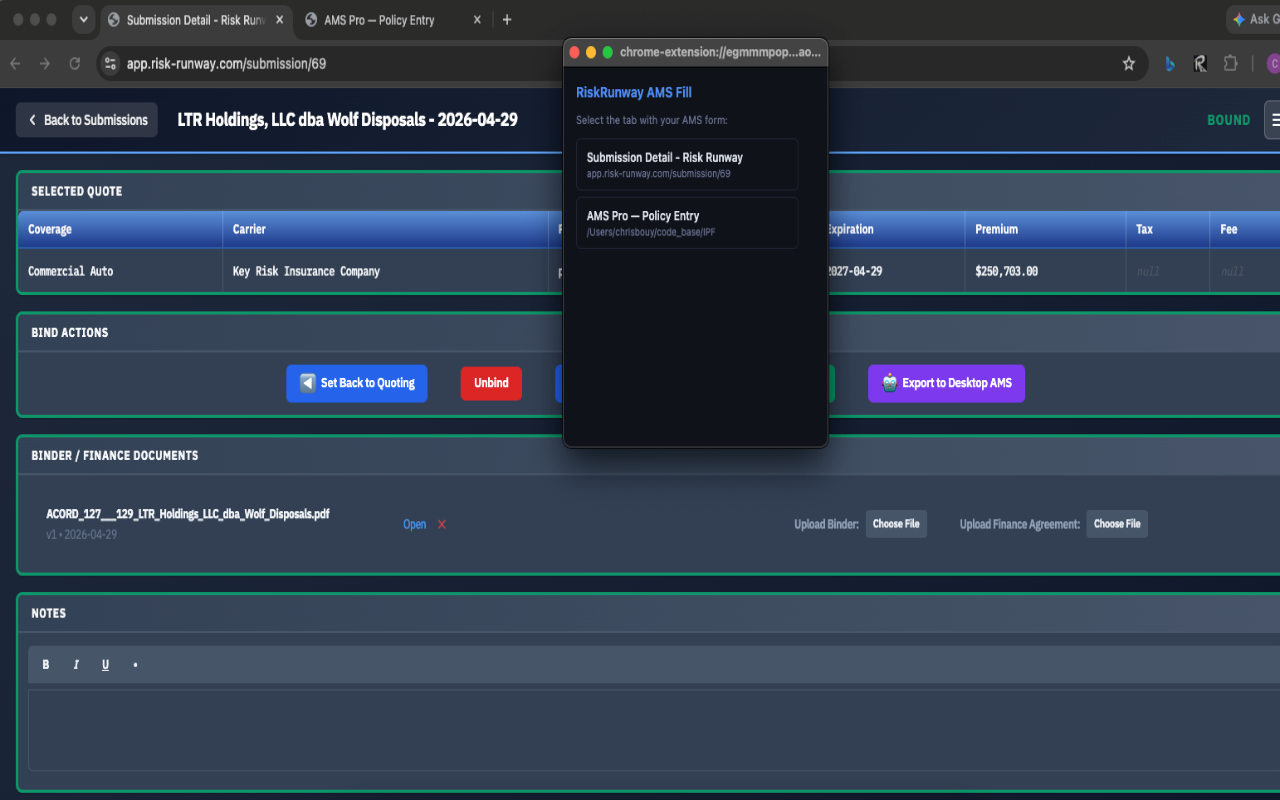Click Export to Desktop AMS button
Image resolution: width=1280 pixels, height=800 pixels.
click(x=946, y=383)
